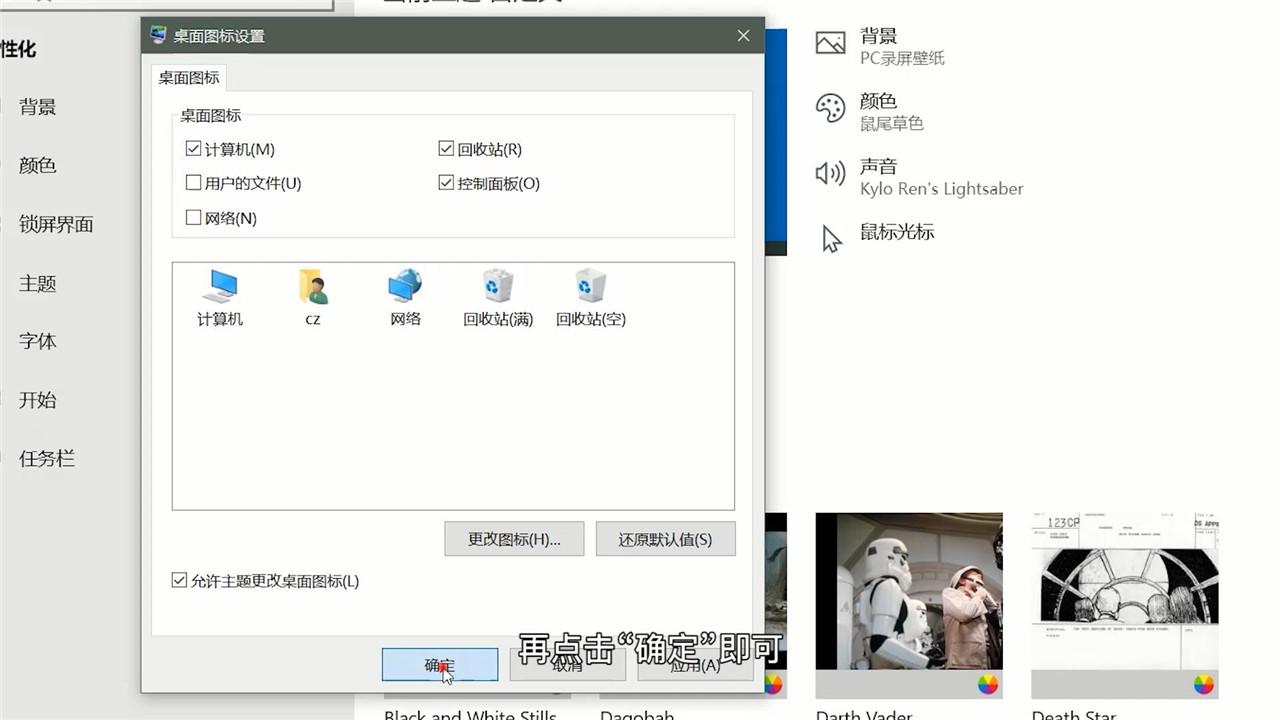Enable the 网络(N) checkbox
This screenshot has height=720, width=1280.
point(193,217)
